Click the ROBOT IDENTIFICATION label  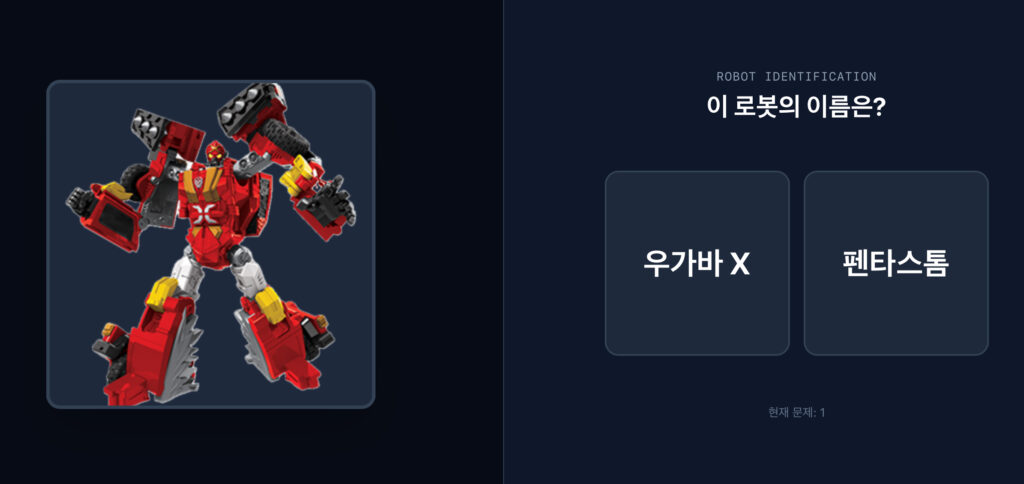pyautogui.click(x=796, y=77)
